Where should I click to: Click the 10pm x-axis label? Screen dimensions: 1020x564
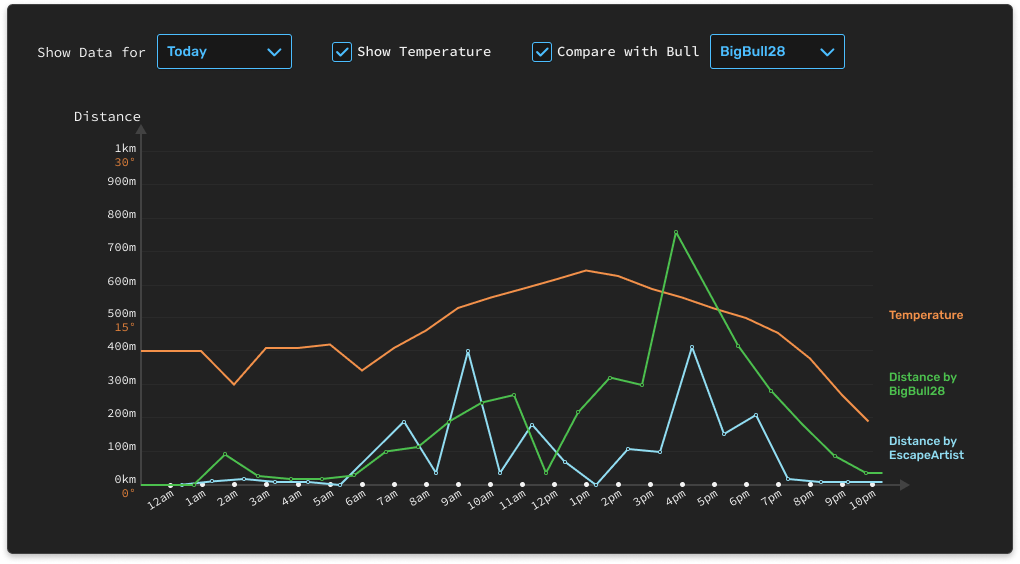(x=863, y=500)
